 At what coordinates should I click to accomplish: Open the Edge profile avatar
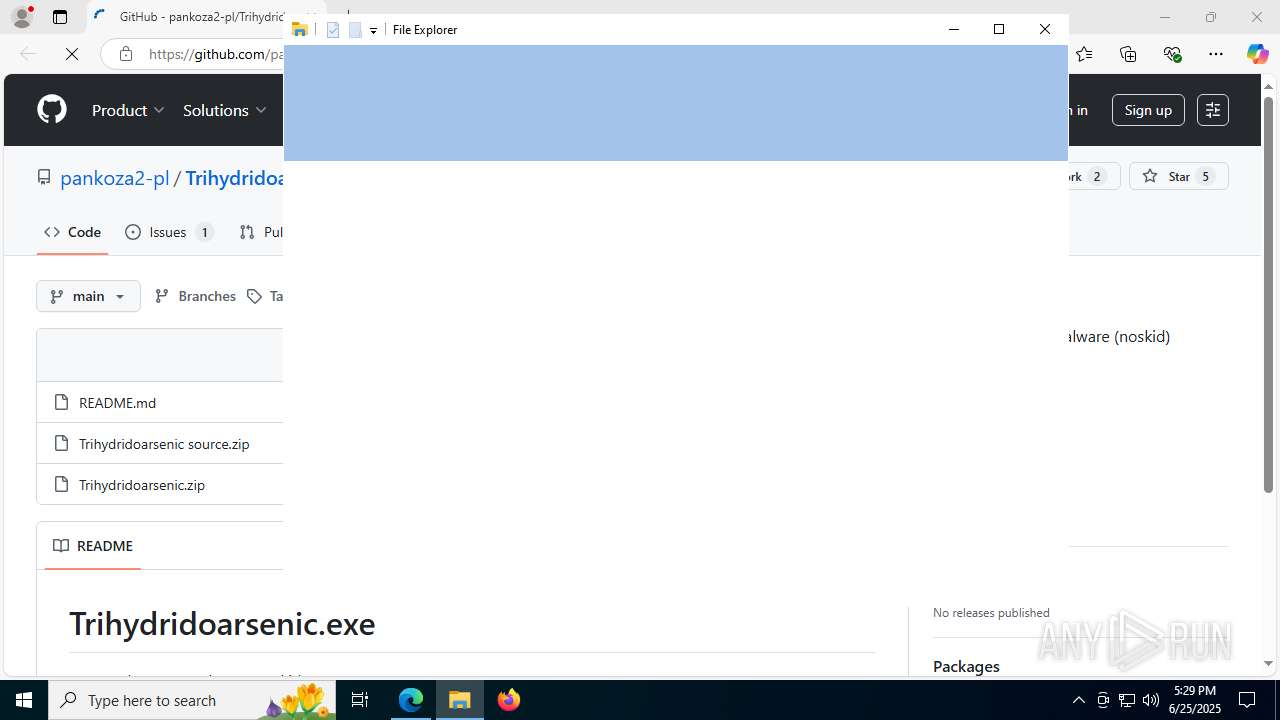(x=22, y=17)
